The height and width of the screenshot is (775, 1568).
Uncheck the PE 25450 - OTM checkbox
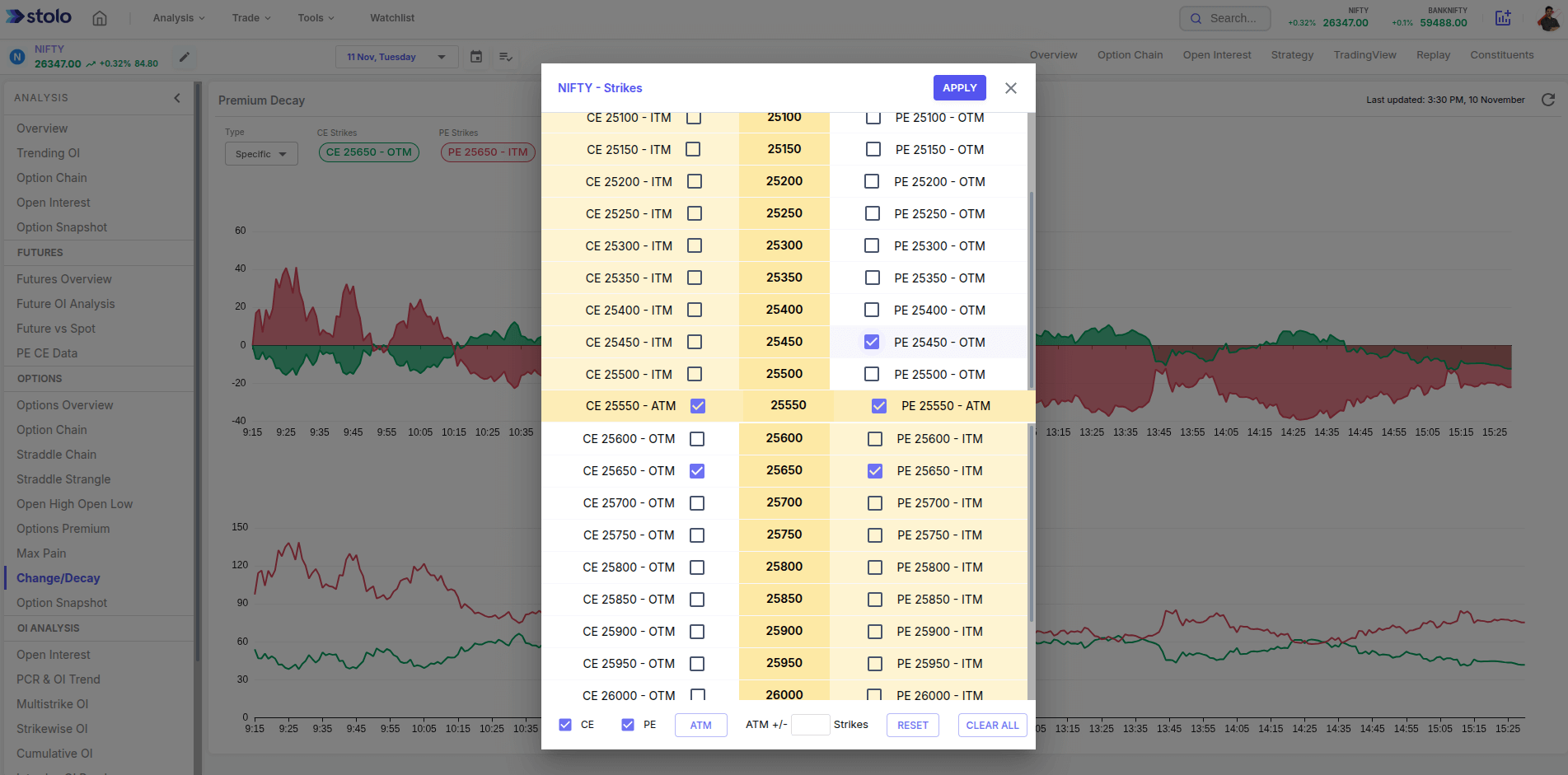point(872,342)
